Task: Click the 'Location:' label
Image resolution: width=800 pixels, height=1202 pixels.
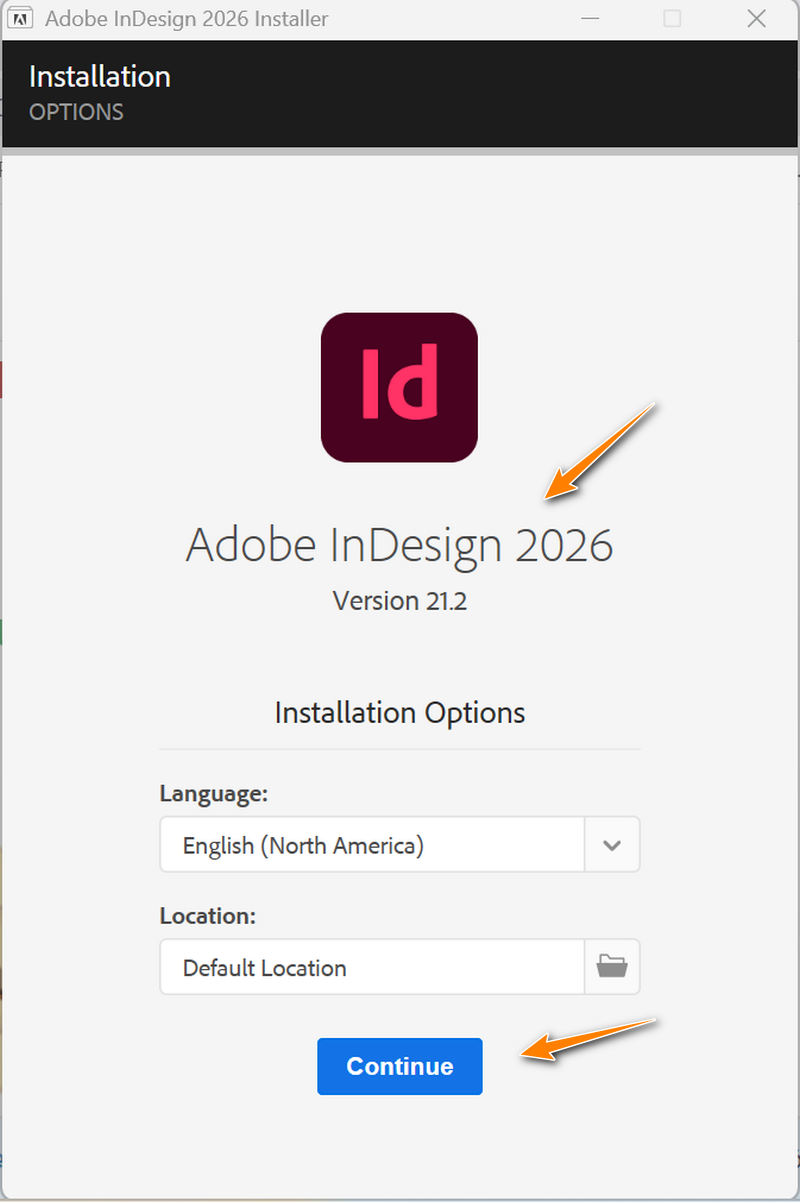Action: click(207, 916)
